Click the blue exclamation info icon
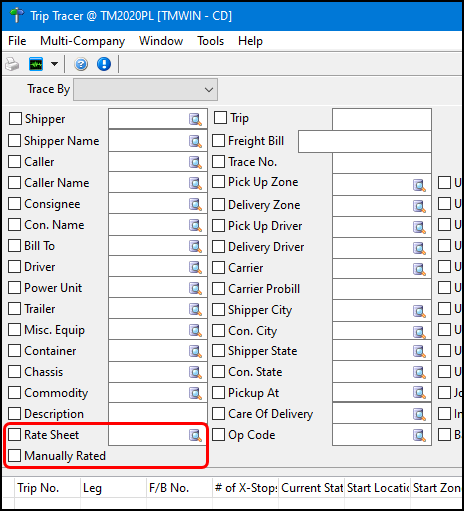Screen dimensions: 464x511 pyautogui.click(x=104, y=64)
